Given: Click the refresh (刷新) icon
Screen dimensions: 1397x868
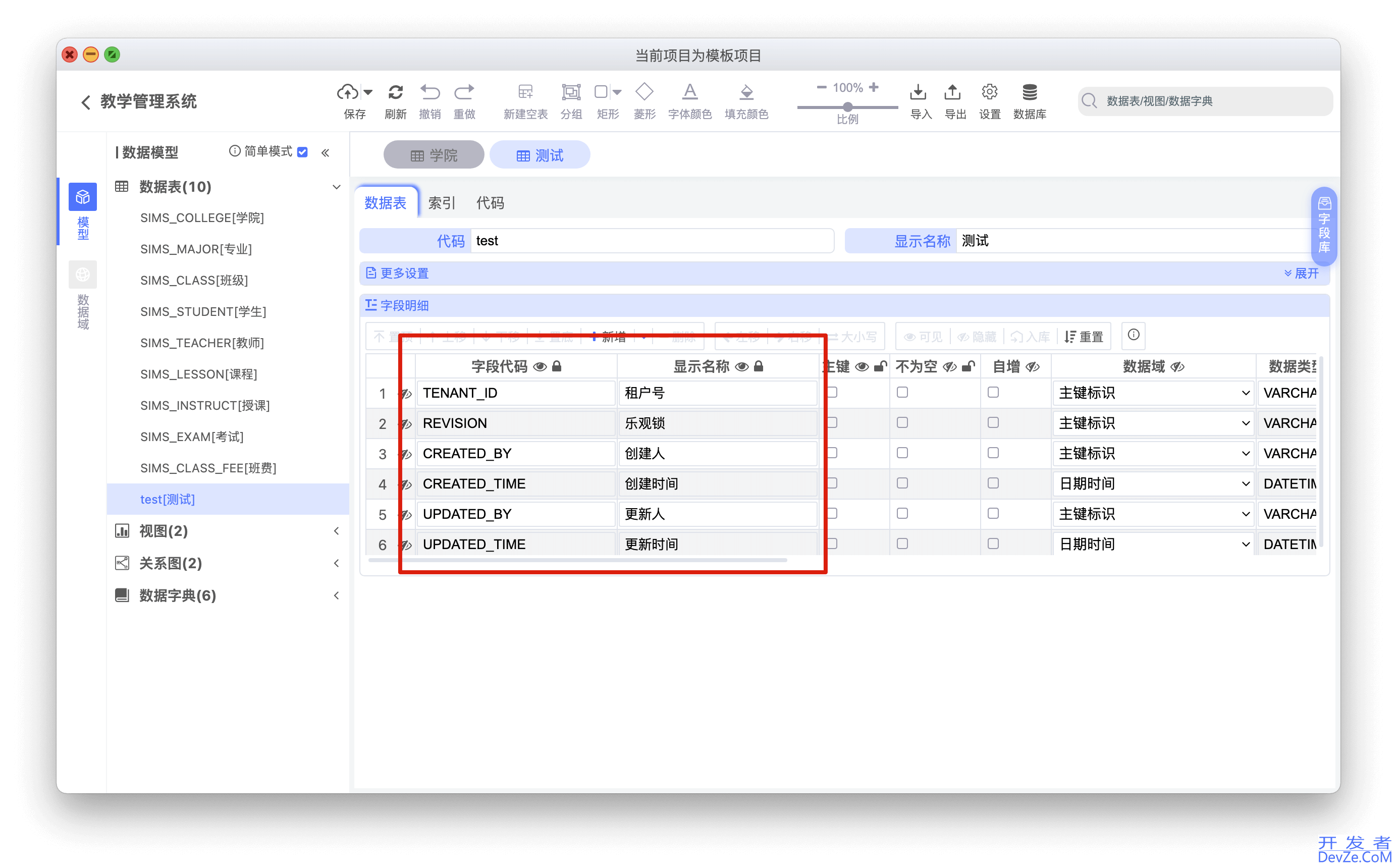Looking at the screenshot, I should [396, 92].
